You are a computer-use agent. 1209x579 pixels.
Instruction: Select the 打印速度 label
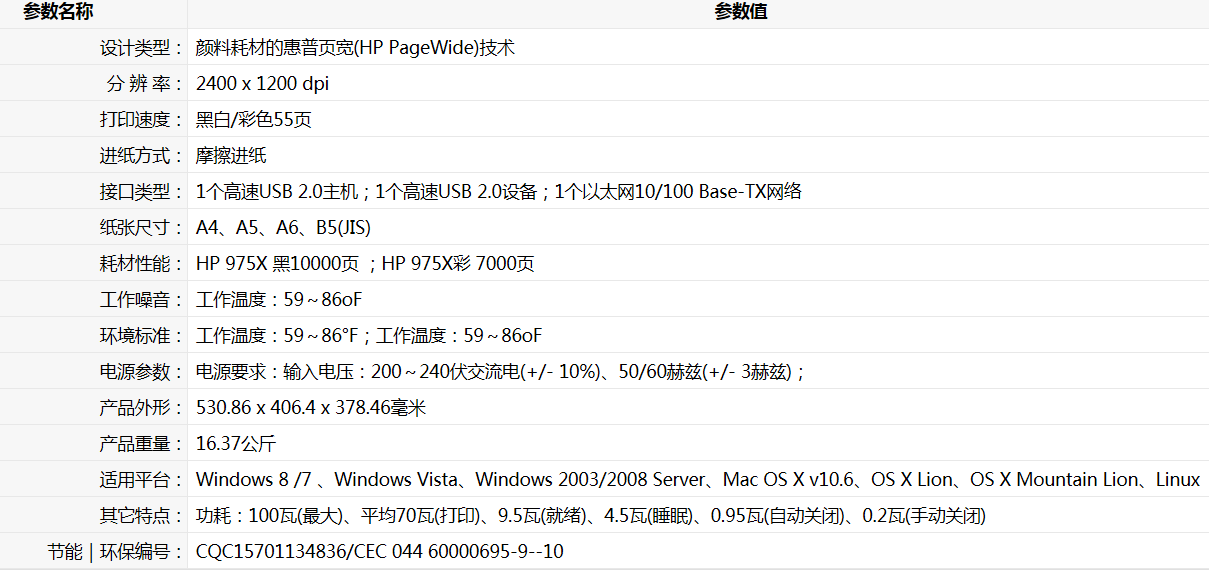tap(141, 119)
